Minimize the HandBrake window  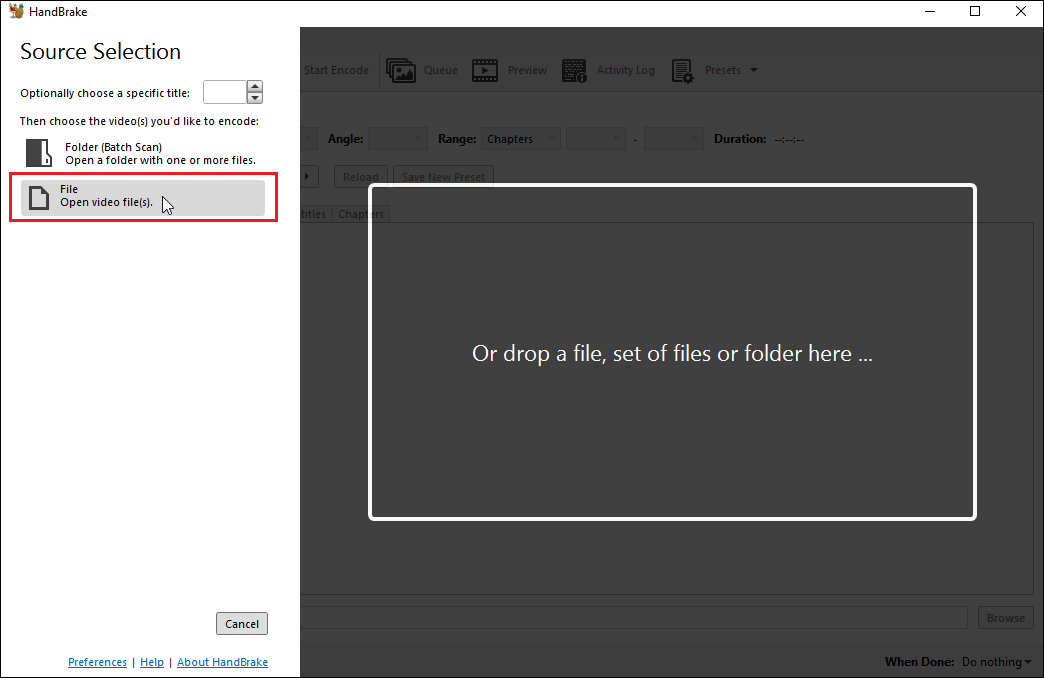930,11
